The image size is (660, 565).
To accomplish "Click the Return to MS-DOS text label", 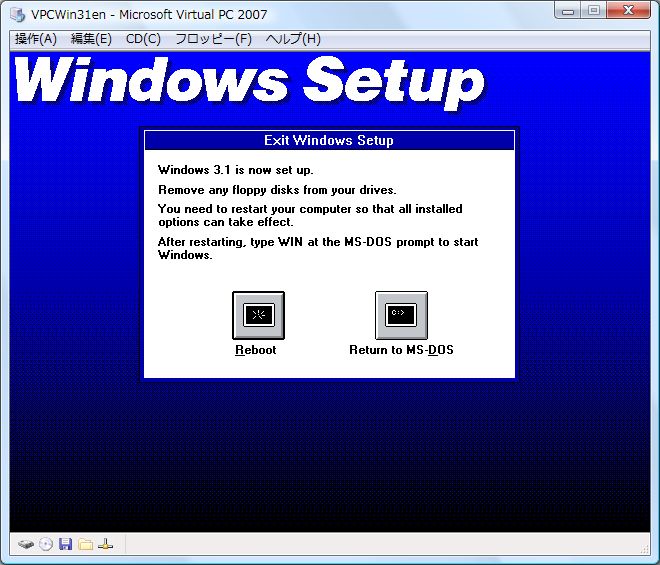I will pos(401,350).
